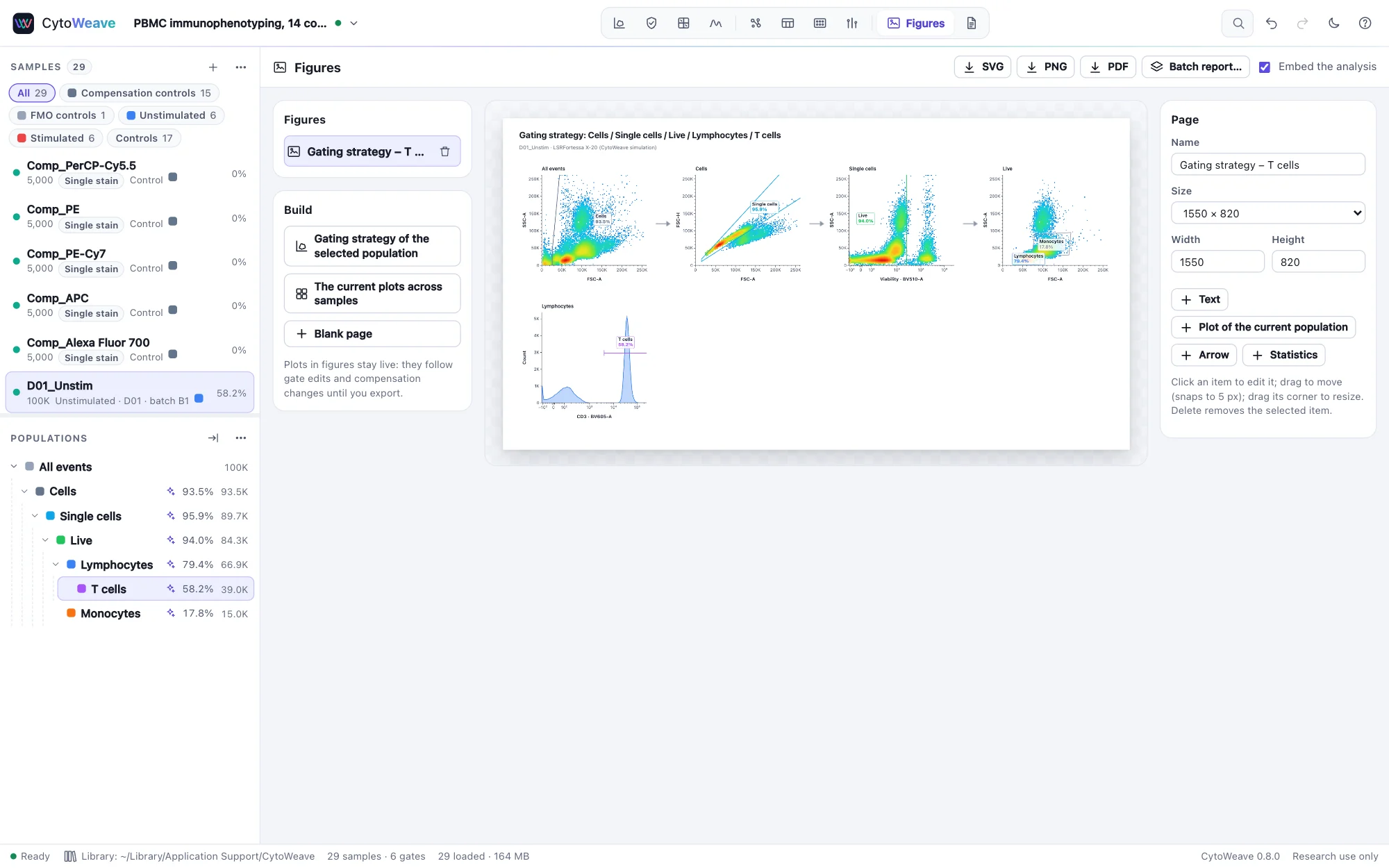
Task: Delete the Gating strategy figure via trash icon
Action: [x=445, y=151]
